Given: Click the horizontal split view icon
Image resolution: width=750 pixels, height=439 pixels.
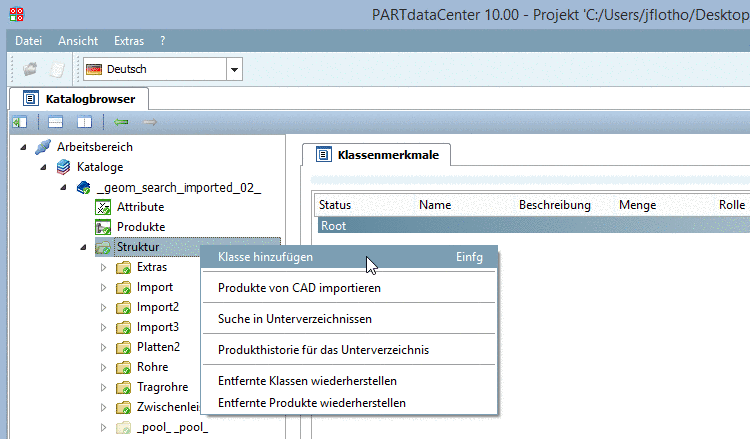Looking at the screenshot, I should (55, 122).
